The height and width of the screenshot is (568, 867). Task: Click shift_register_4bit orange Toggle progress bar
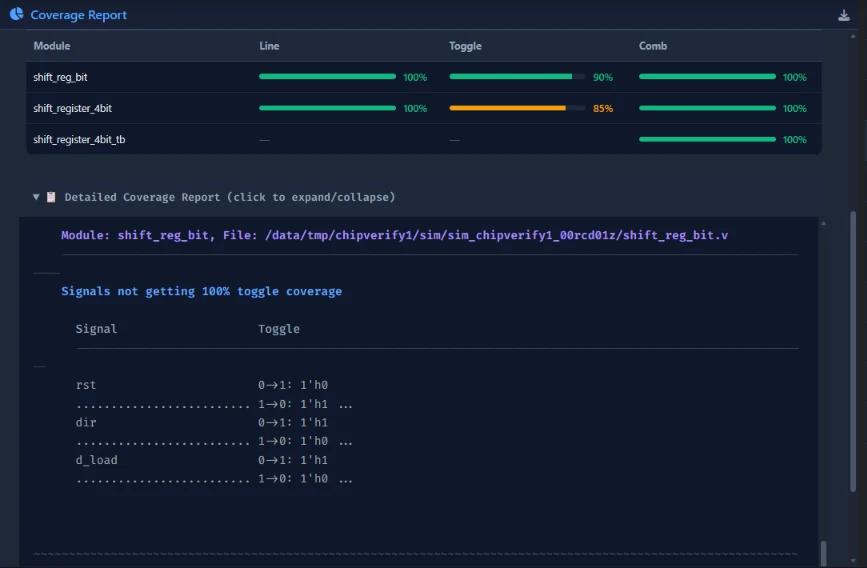517,108
